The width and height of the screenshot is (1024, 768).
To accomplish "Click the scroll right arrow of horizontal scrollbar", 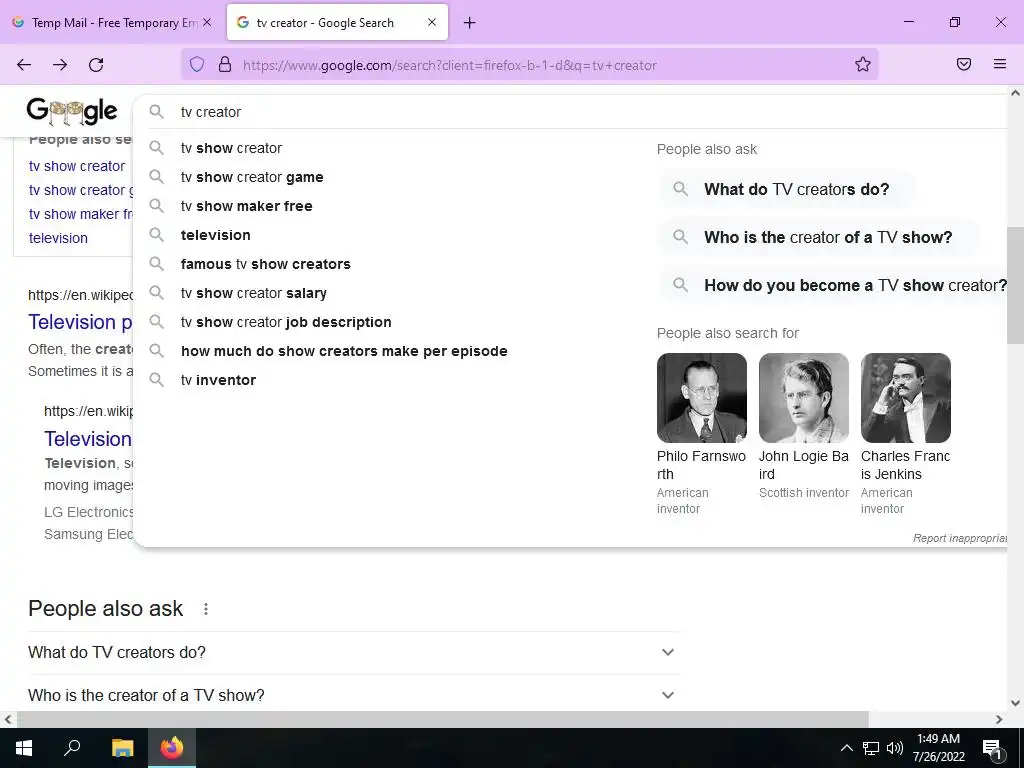I will point(999,719).
